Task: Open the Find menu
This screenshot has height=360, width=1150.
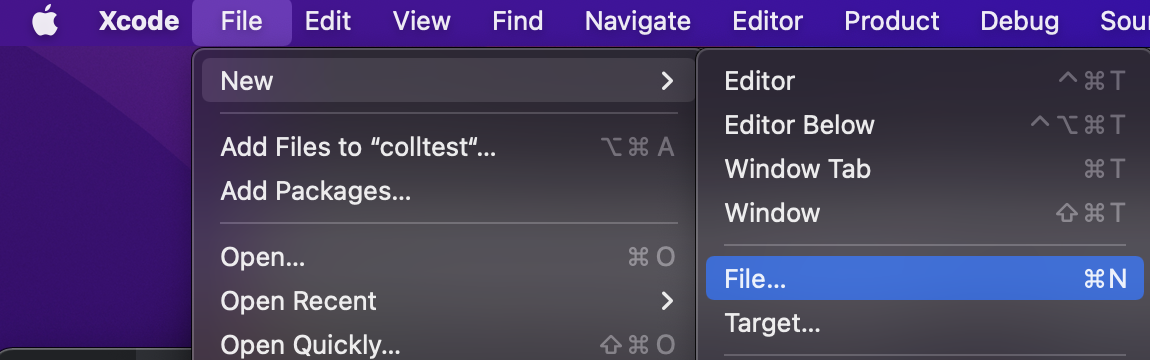Action: pyautogui.click(x=517, y=21)
